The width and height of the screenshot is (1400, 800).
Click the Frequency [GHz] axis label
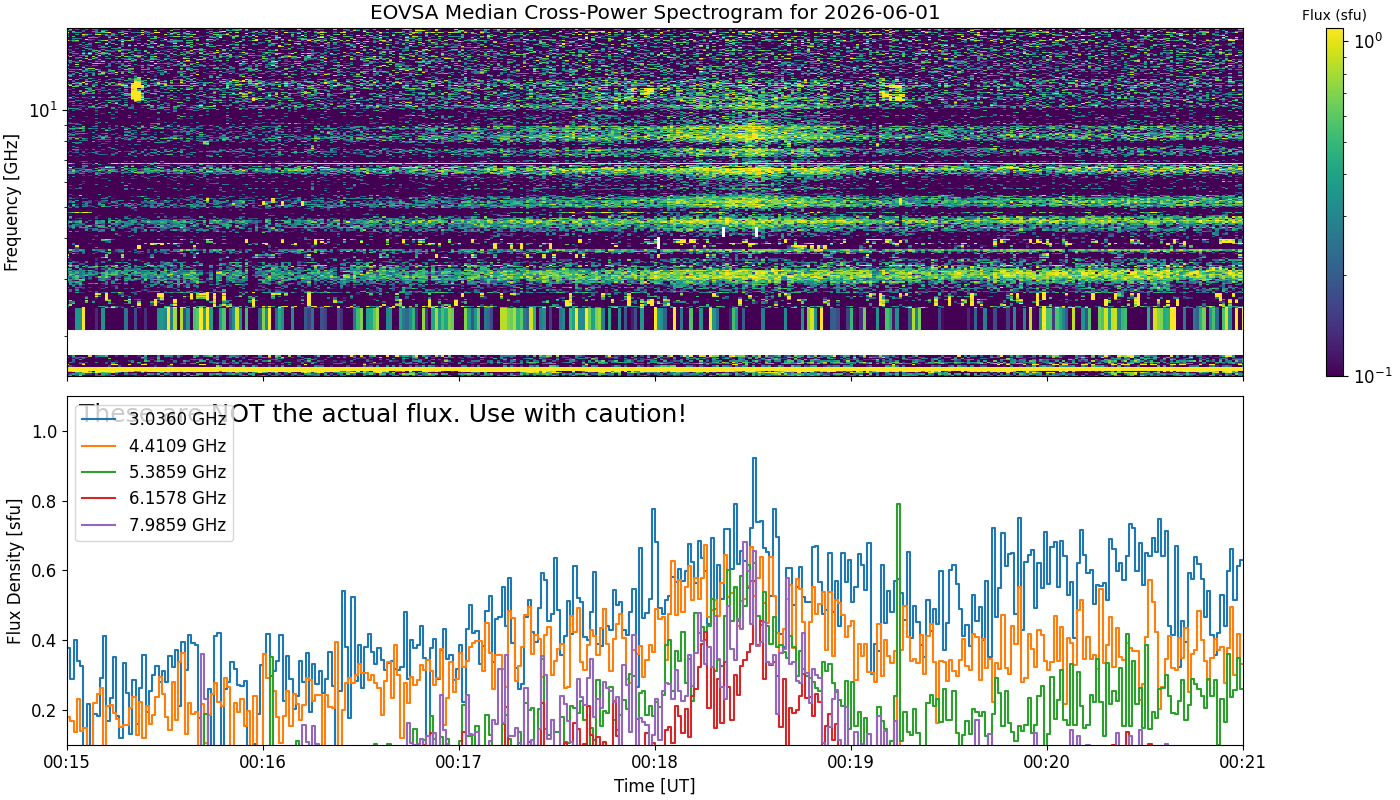coord(12,203)
